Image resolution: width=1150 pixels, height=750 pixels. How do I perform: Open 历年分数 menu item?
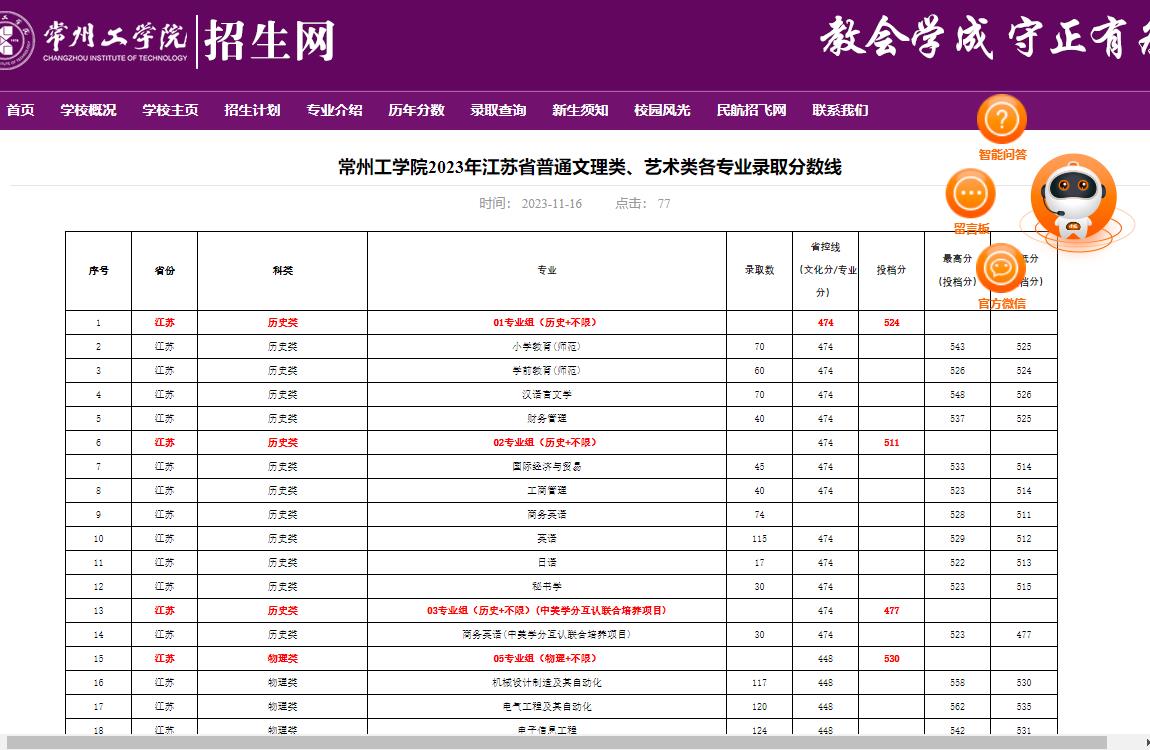point(417,110)
